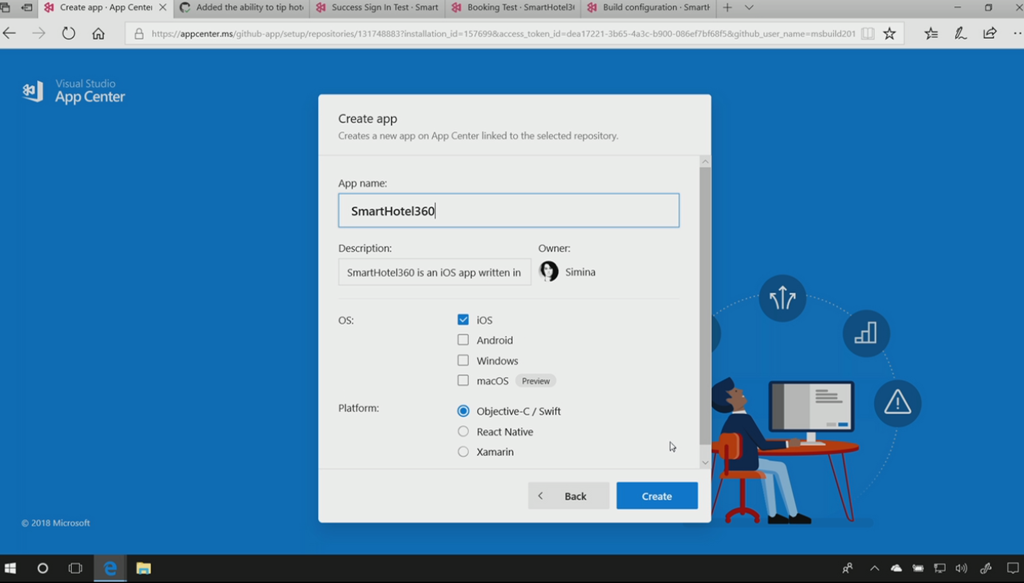Image resolution: width=1024 pixels, height=583 pixels.
Task: Click the Visual Studio App Center logo
Action: pyautogui.click(x=74, y=92)
